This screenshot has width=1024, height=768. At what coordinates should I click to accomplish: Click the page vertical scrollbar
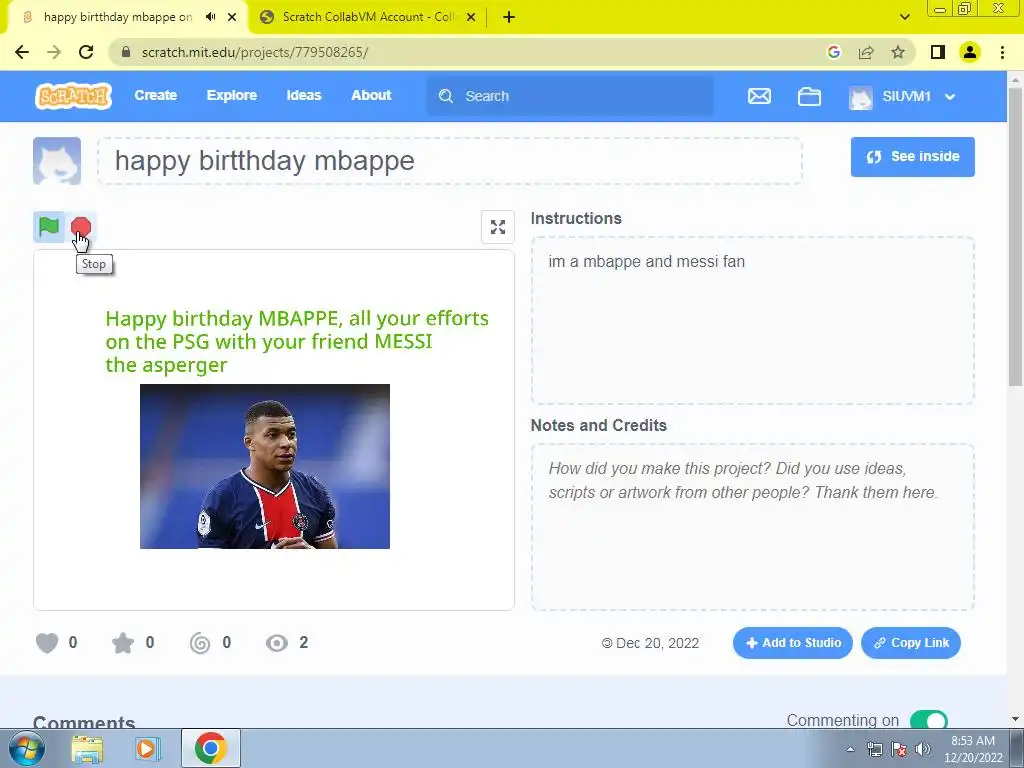coord(1016,237)
